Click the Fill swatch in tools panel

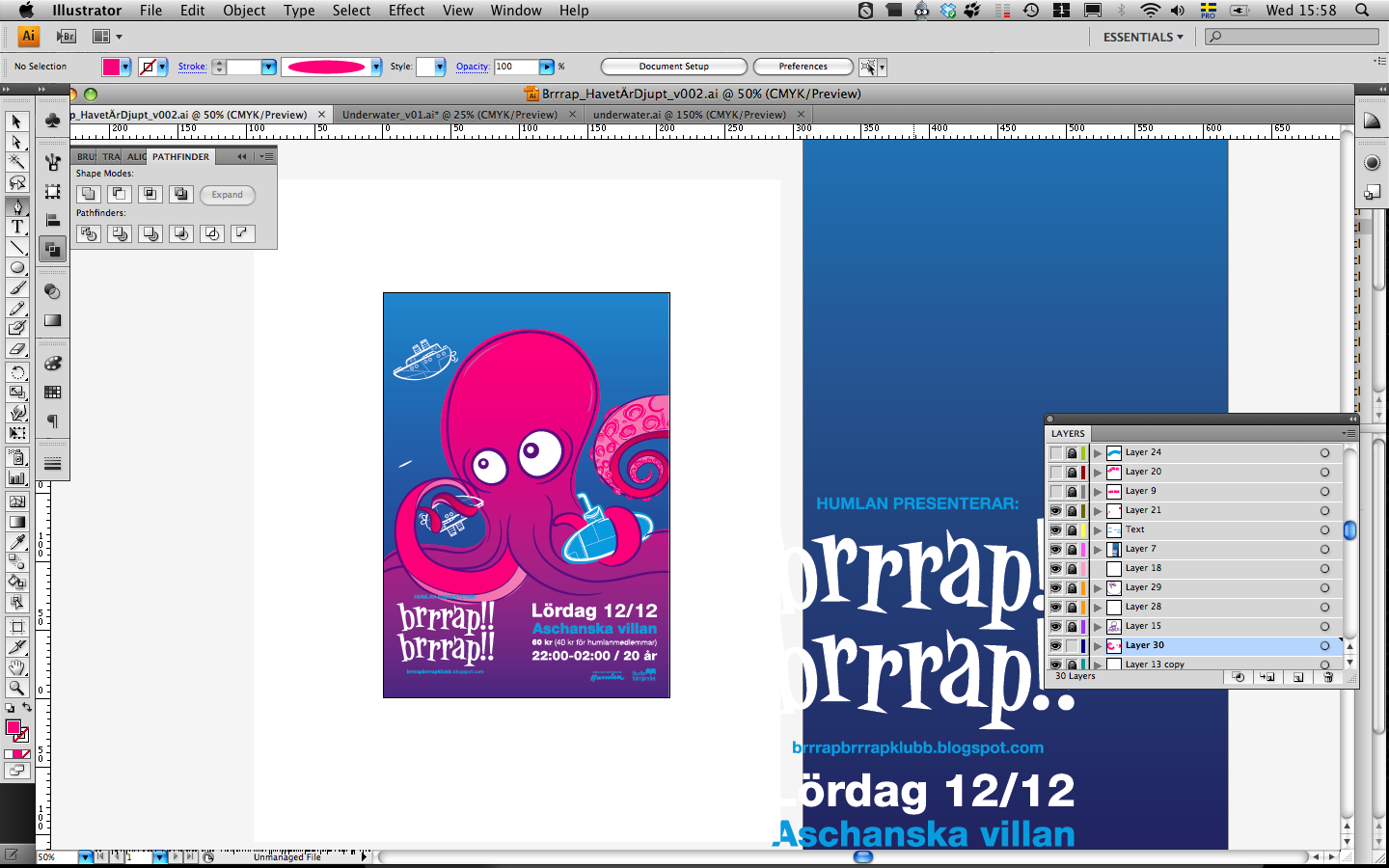click(x=13, y=727)
